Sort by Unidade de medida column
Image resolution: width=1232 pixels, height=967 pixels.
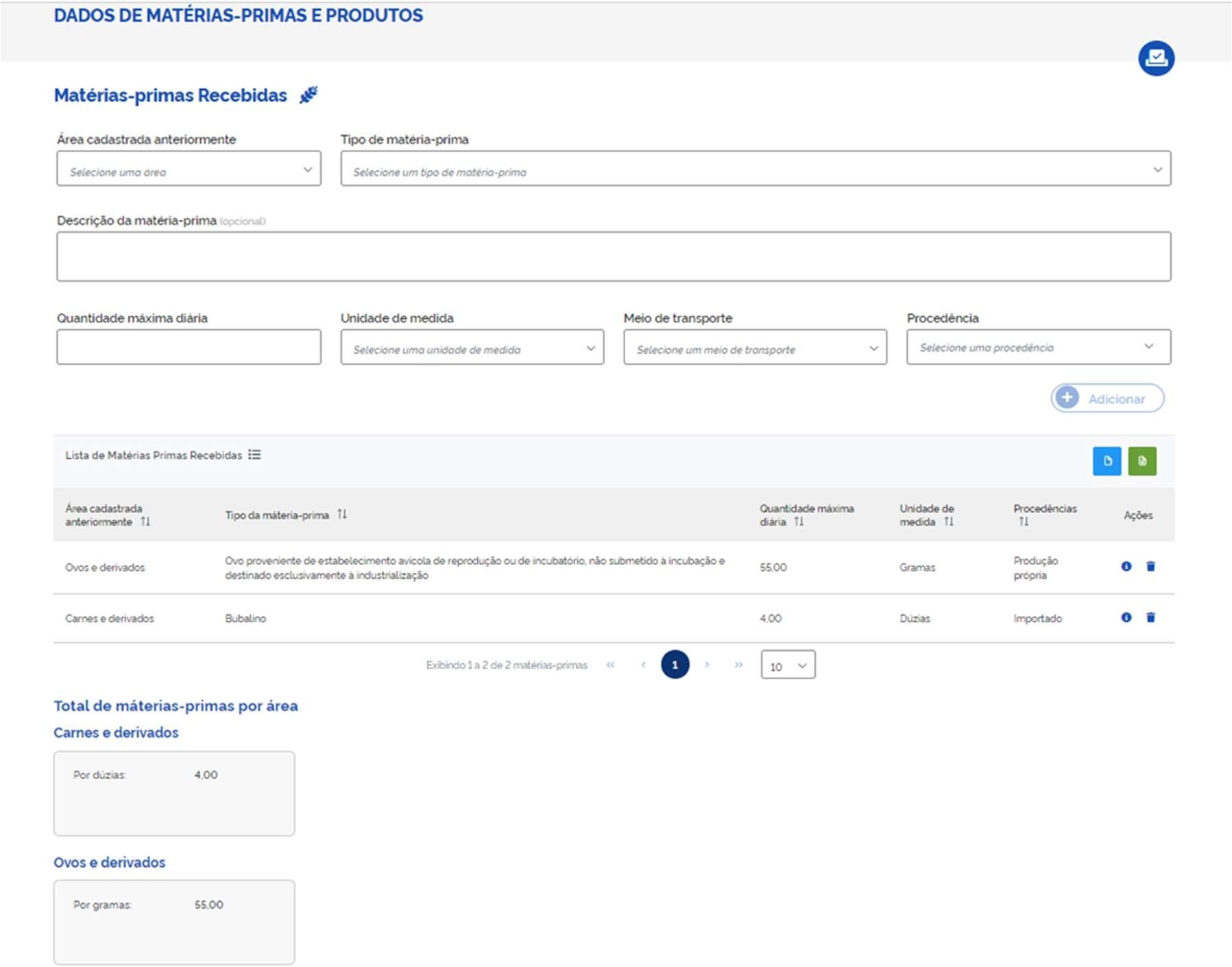(948, 522)
